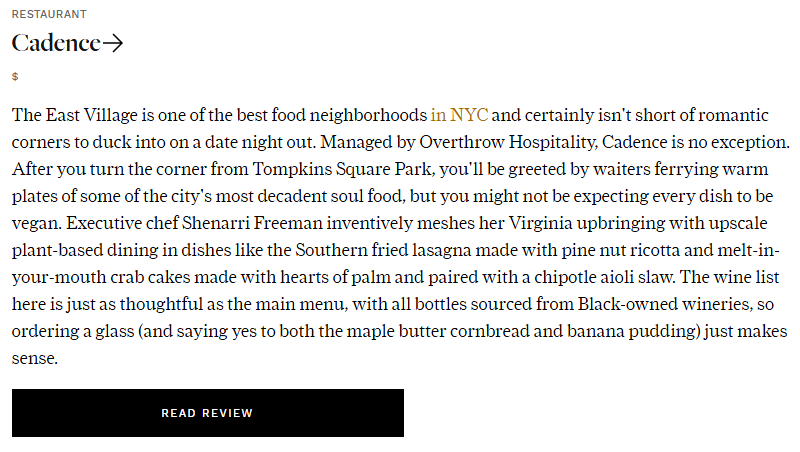Image resolution: width=800 pixels, height=452 pixels.
Task: Click the dollar sign price indicator
Action: pyautogui.click(x=15, y=77)
